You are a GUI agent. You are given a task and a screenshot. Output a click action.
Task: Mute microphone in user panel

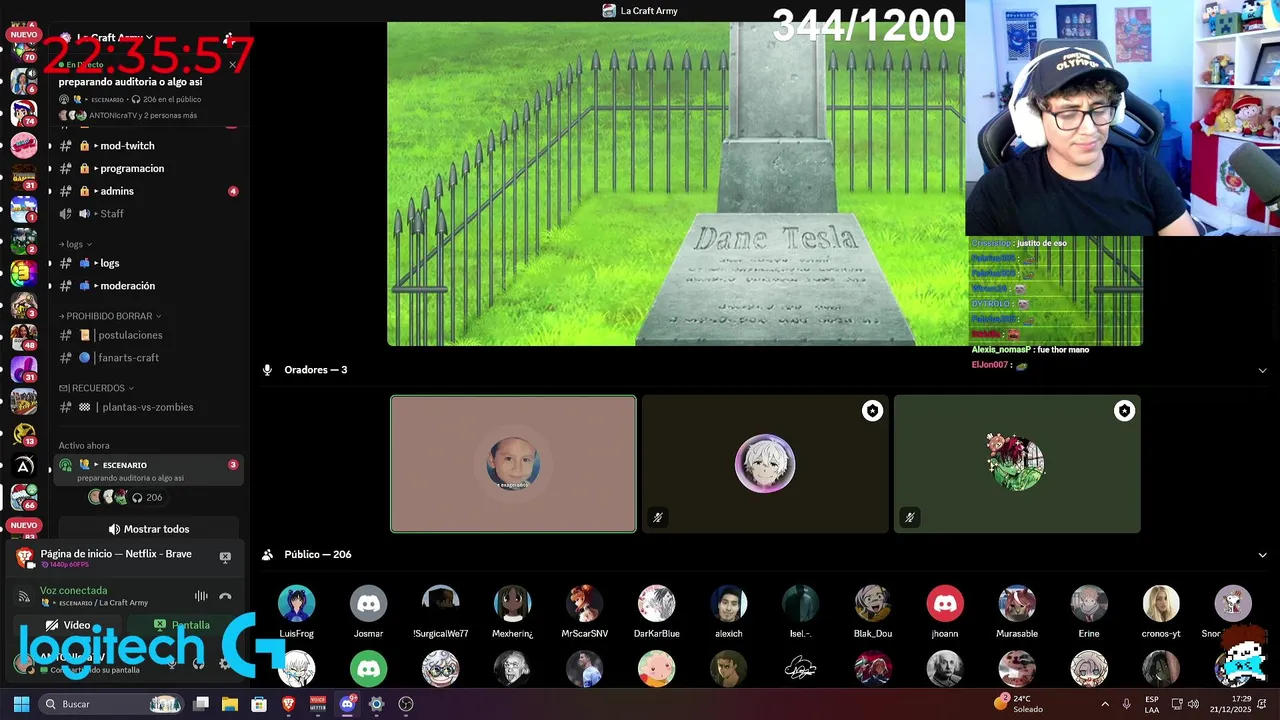point(172,663)
